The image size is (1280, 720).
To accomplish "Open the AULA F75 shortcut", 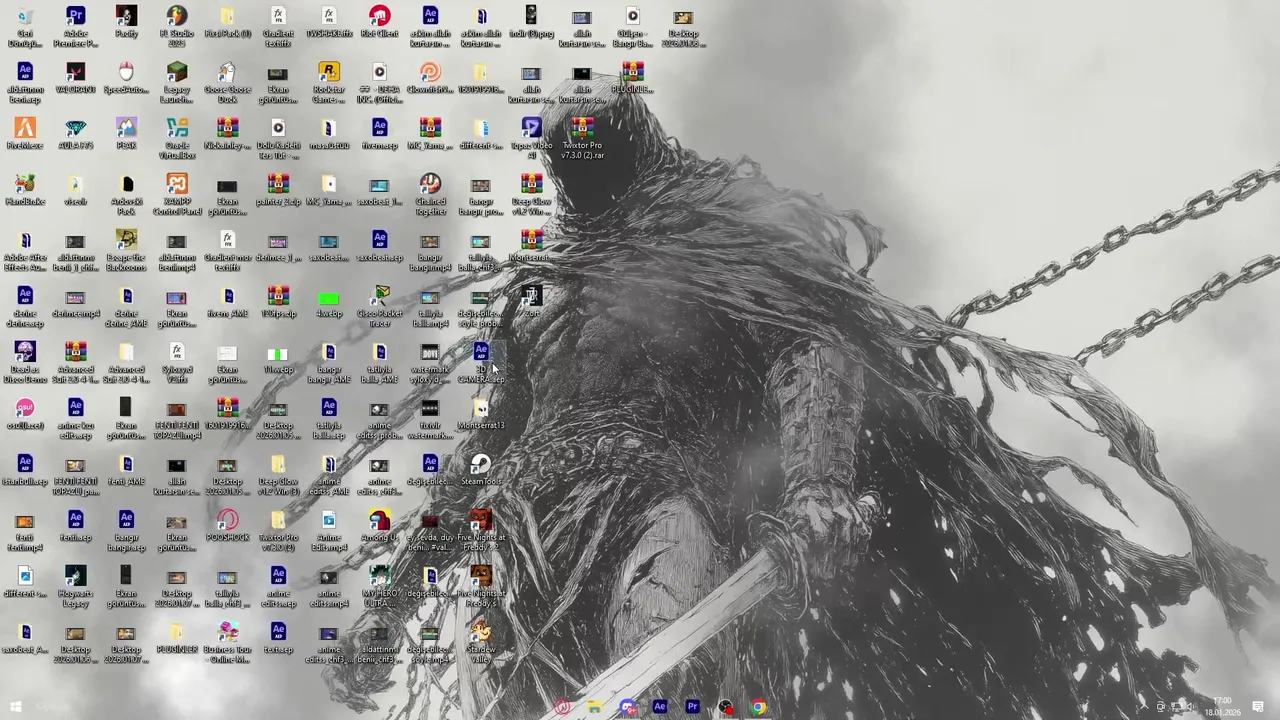I will coord(75,134).
